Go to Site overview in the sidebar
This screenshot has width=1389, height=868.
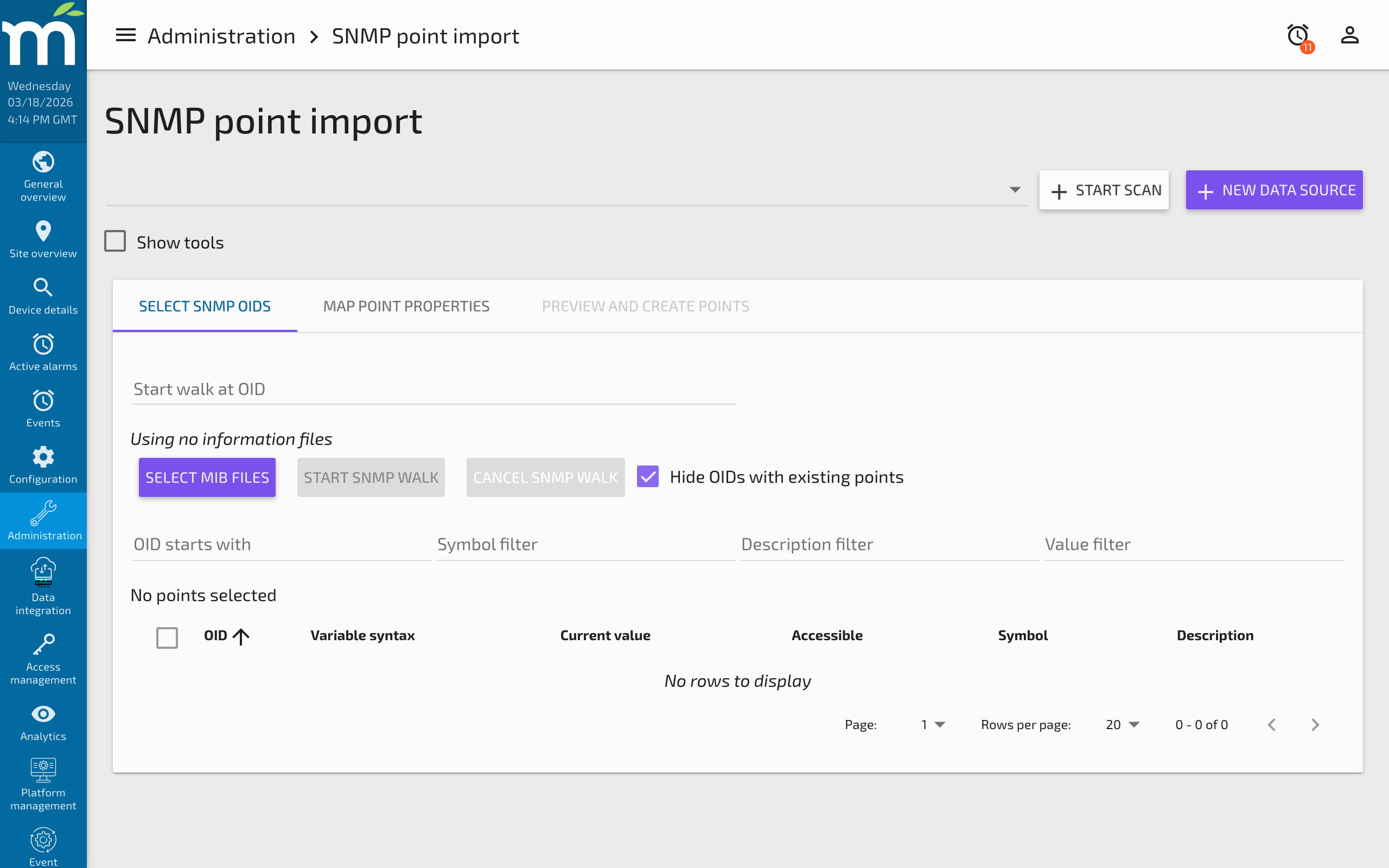pos(43,238)
